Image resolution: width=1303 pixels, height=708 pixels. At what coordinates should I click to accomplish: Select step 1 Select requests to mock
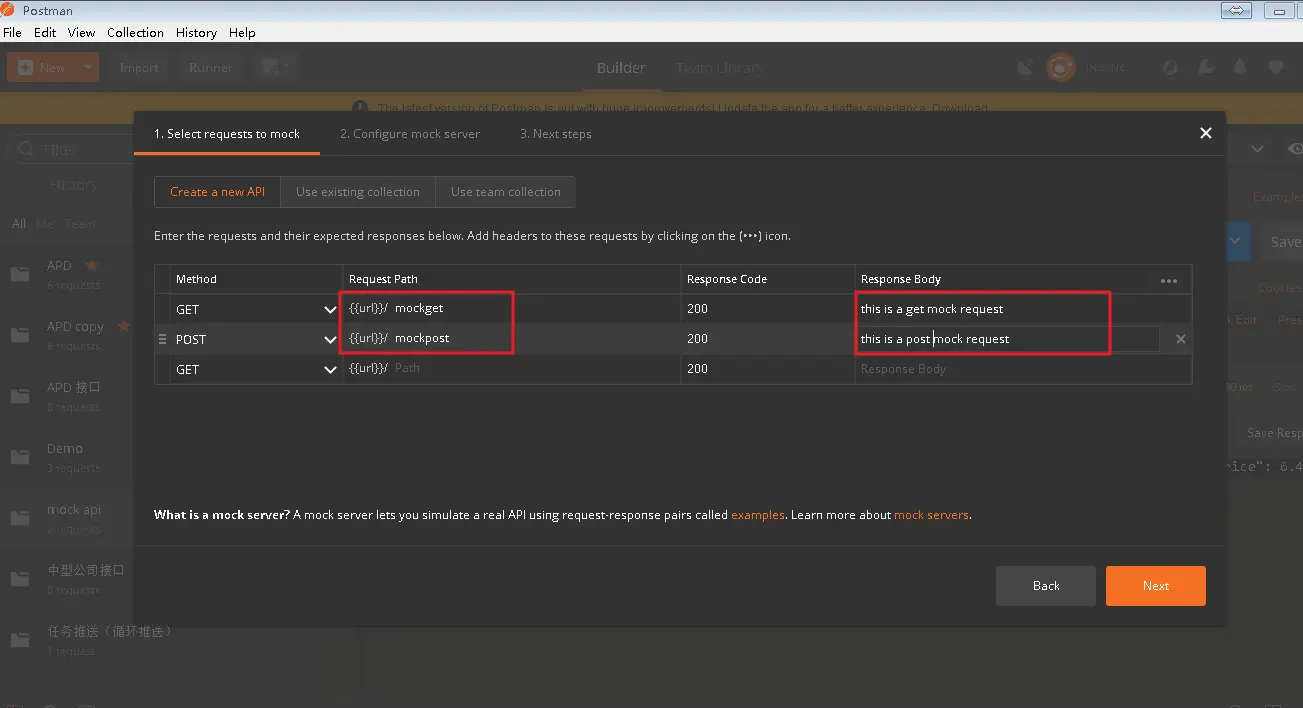click(227, 134)
